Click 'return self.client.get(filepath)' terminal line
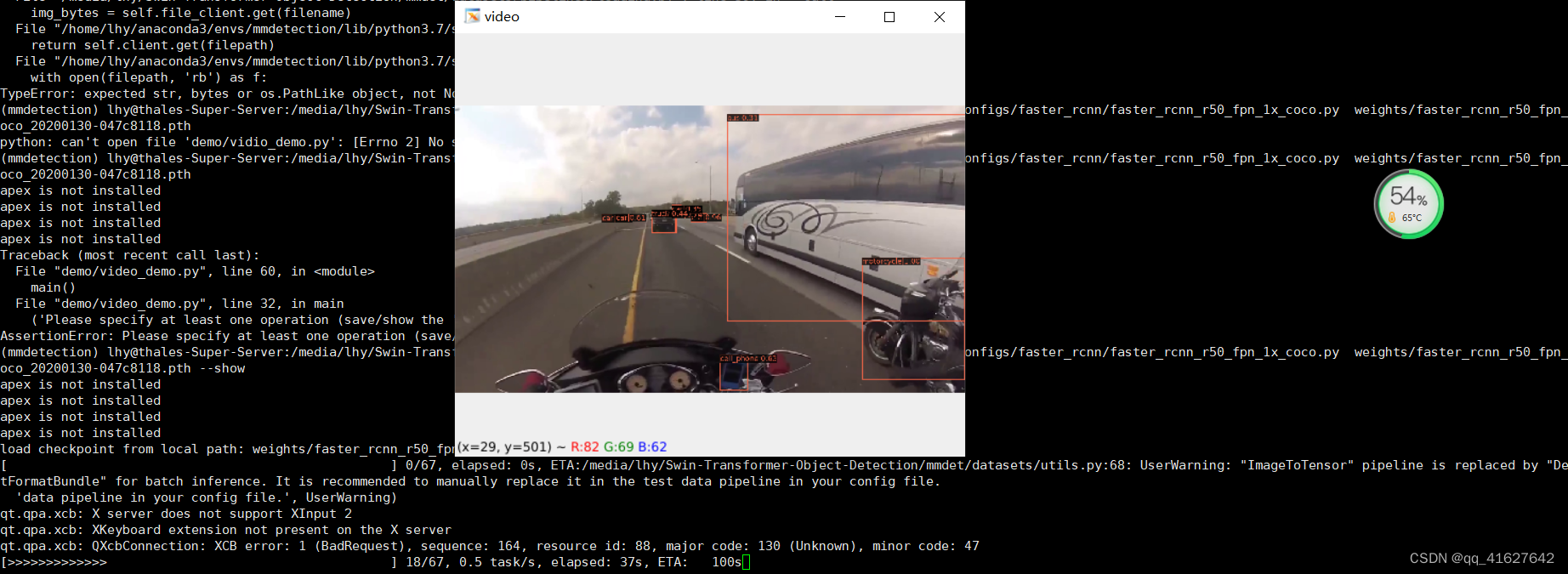This screenshot has height=574, width=1568. tap(153, 45)
